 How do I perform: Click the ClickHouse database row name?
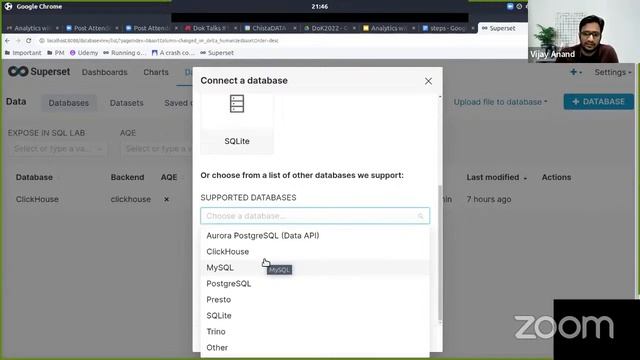point(37,199)
